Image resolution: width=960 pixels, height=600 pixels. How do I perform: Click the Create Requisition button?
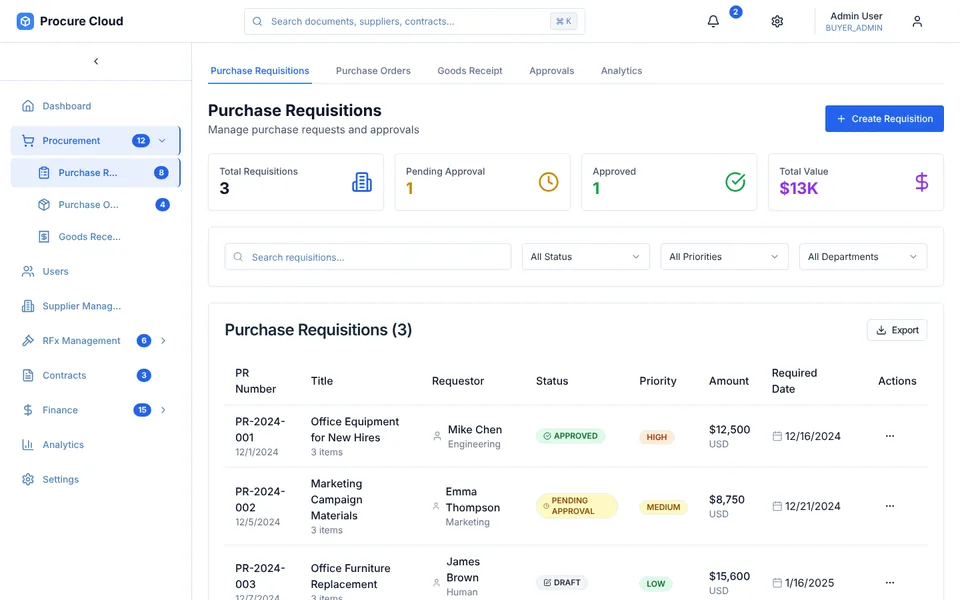click(884, 119)
